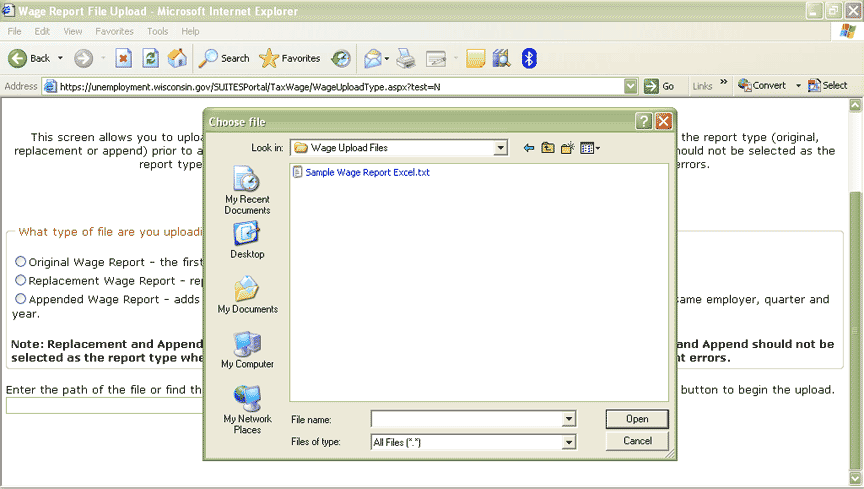
Task: Open the Favorites menu in menu bar
Action: pos(114,31)
